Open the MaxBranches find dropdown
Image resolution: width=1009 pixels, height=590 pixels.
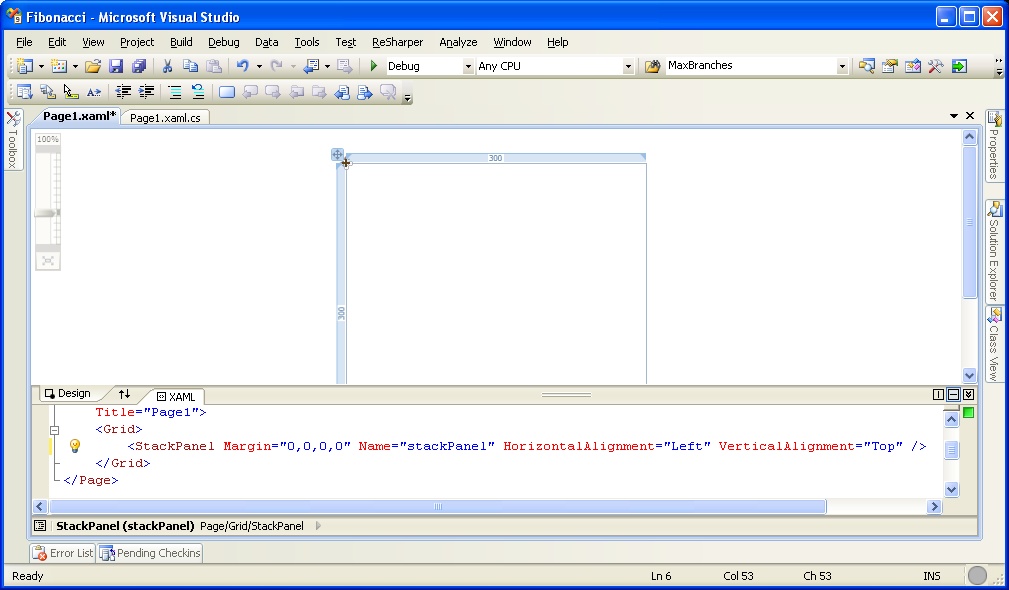842,66
